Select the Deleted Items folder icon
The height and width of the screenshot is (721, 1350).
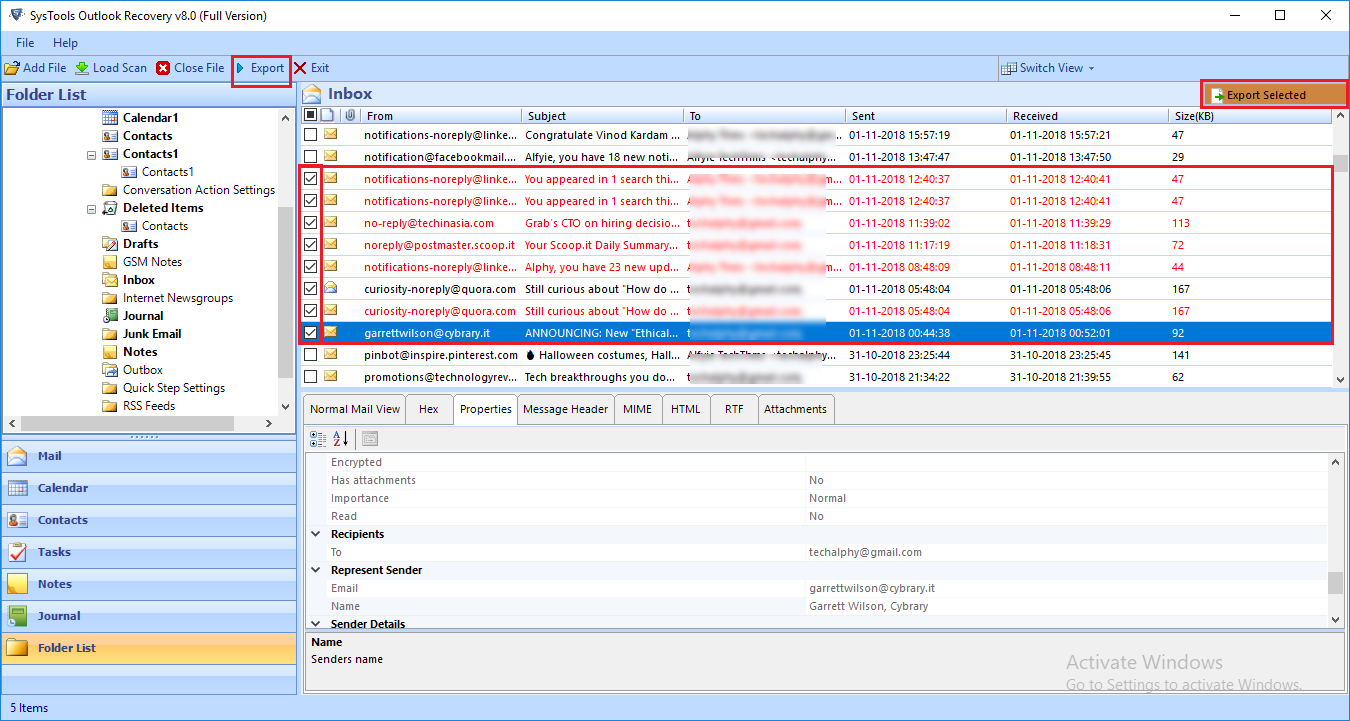110,208
